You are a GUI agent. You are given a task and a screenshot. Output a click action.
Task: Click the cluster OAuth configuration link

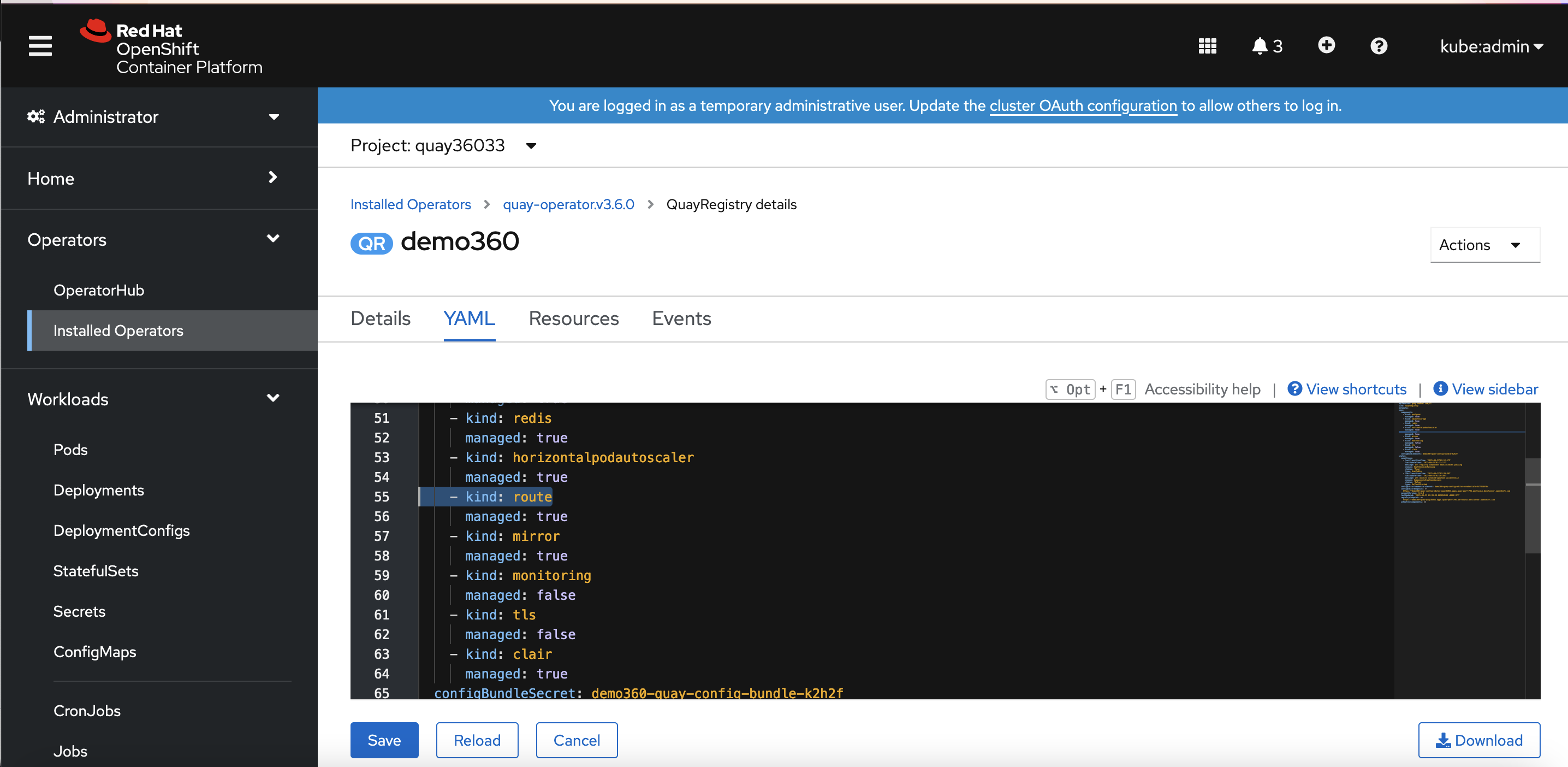(x=1083, y=105)
